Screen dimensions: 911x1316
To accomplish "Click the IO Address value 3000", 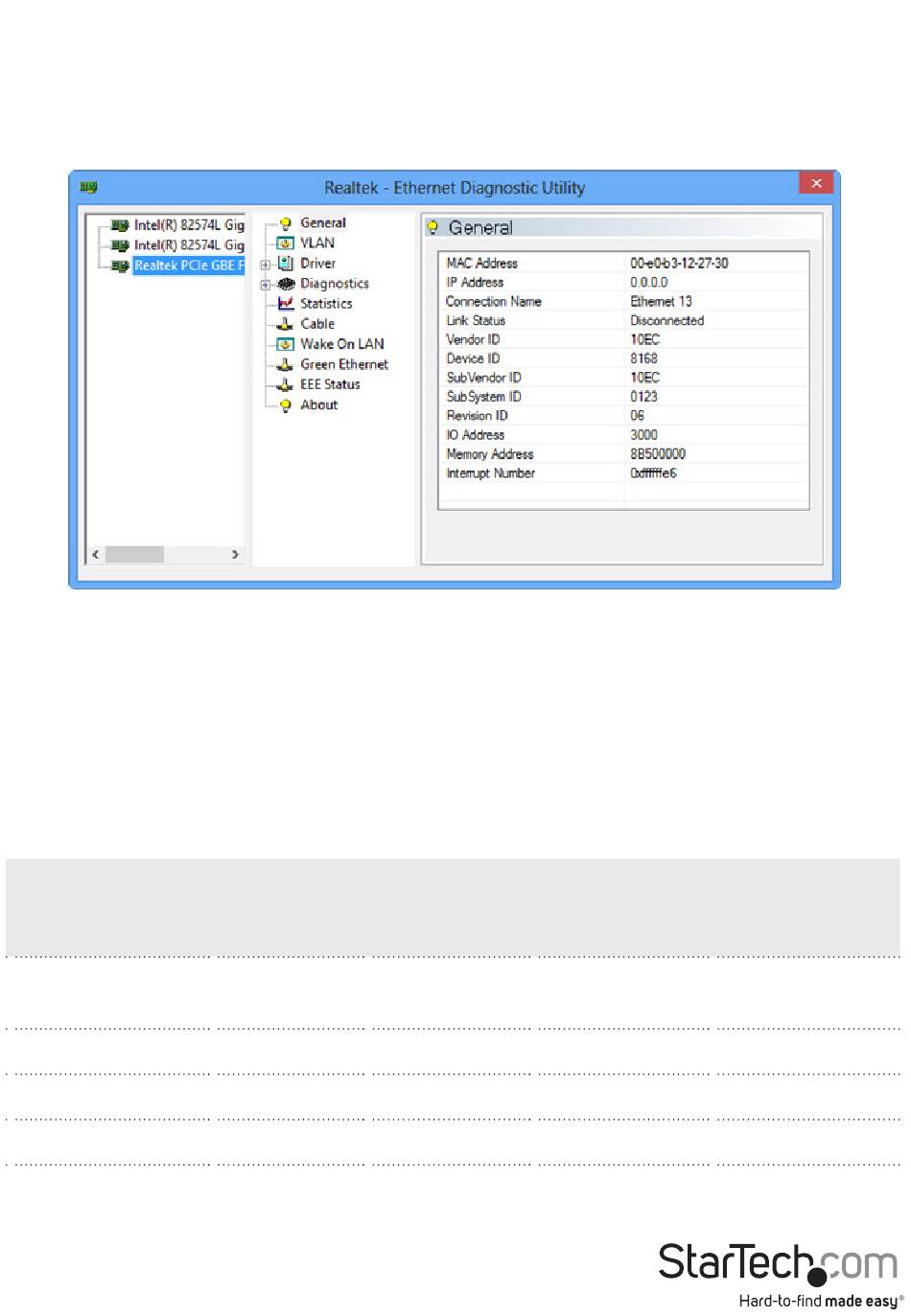I will coord(643,435).
